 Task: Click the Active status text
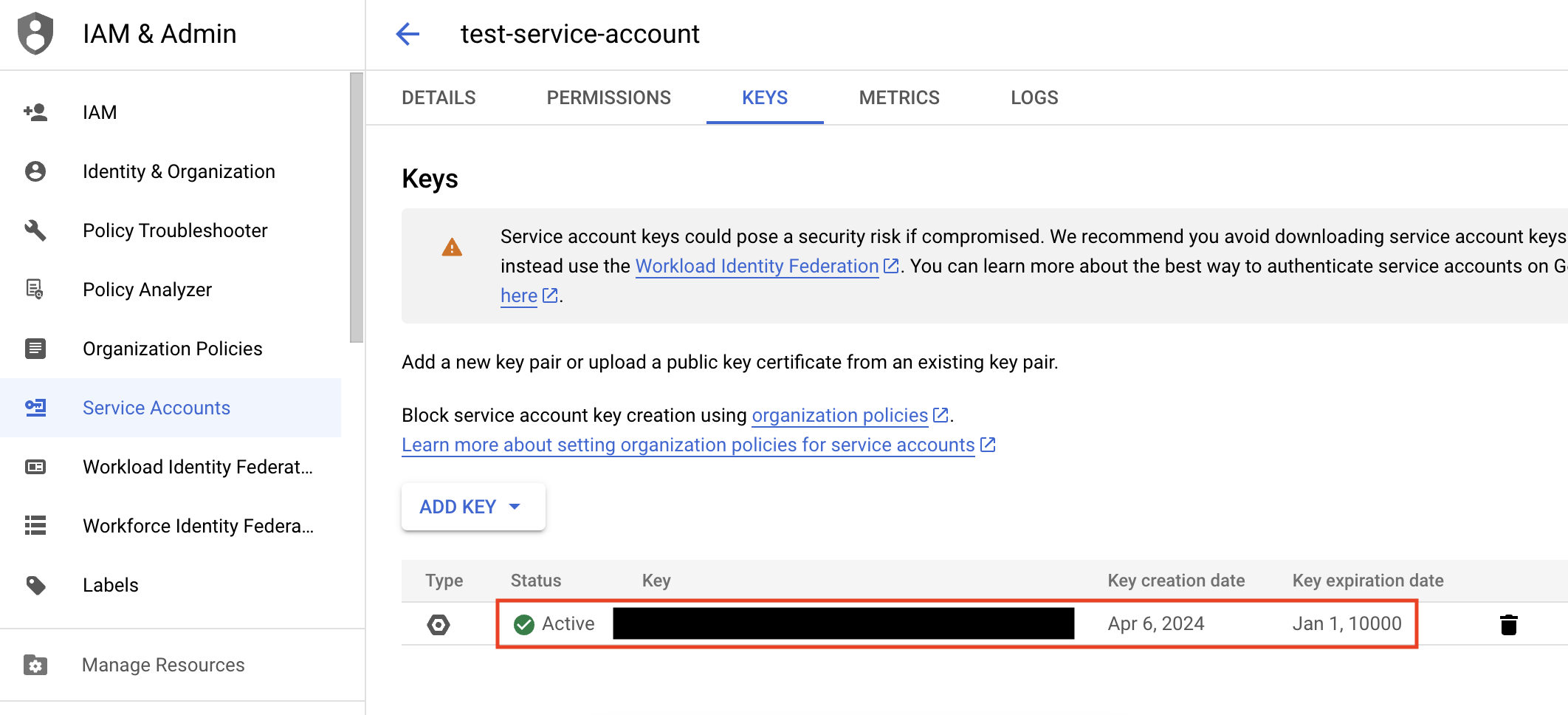tap(568, 624)
